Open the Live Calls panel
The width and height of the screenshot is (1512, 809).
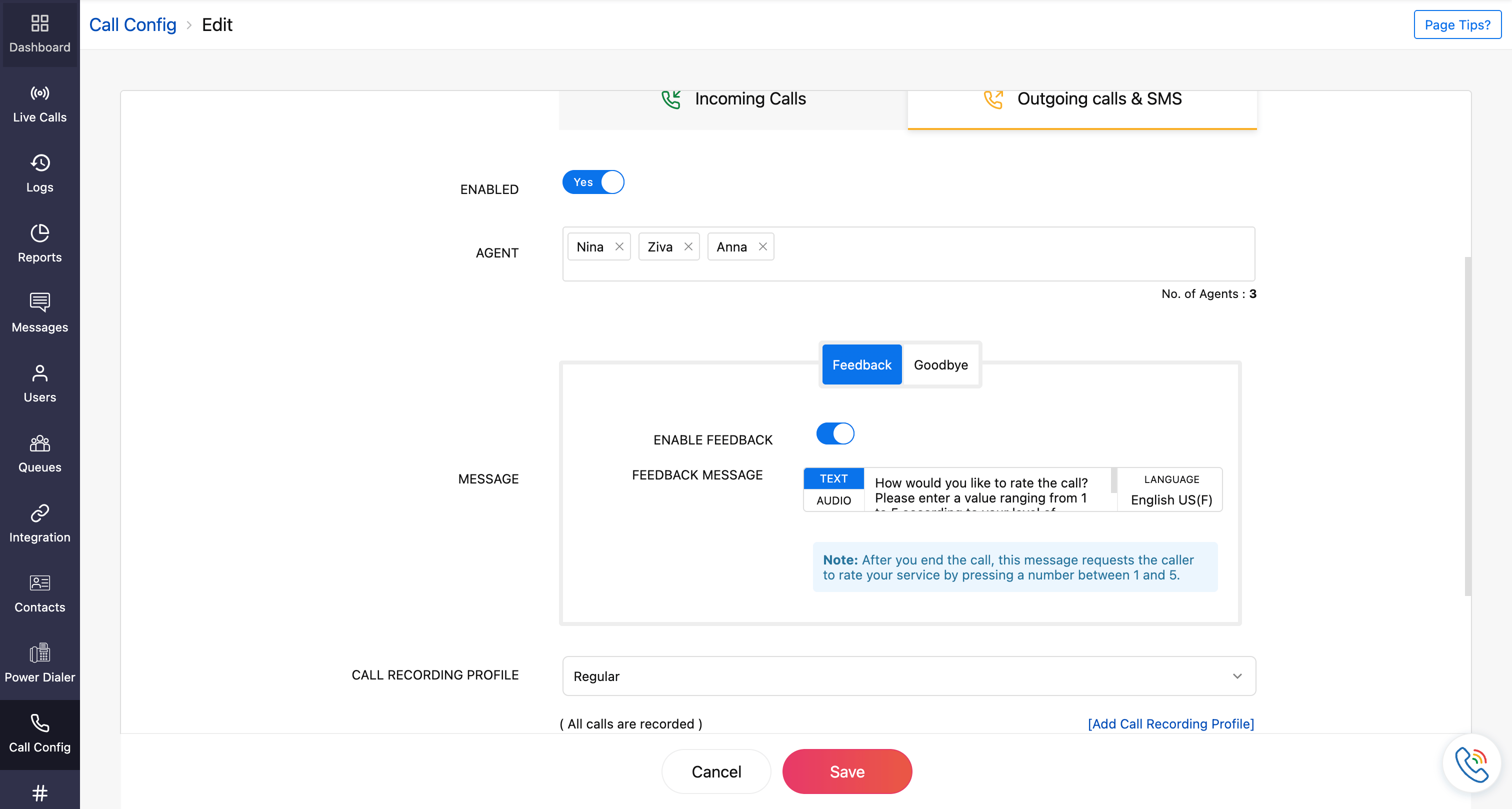(39, 104)
